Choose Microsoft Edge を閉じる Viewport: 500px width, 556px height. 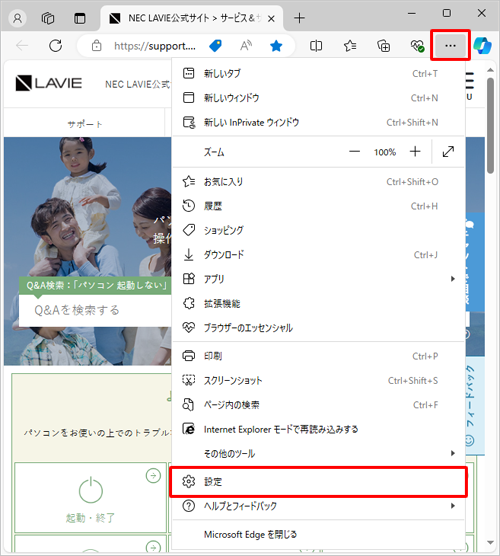pos(318,534)
